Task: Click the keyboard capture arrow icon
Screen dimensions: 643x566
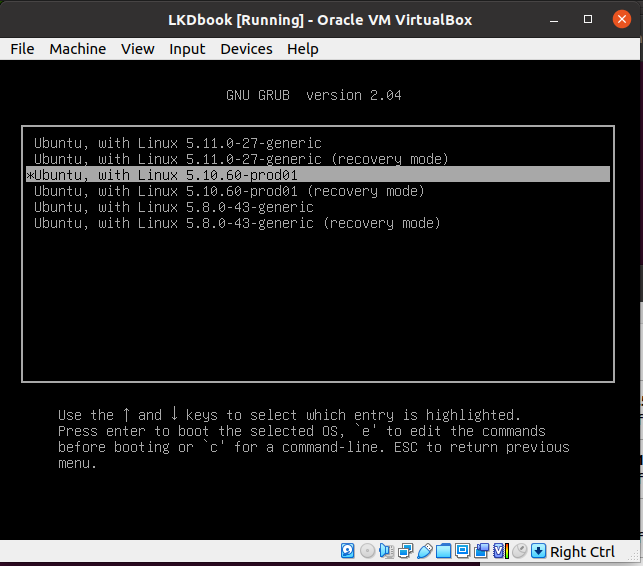Action: [538, 551]
